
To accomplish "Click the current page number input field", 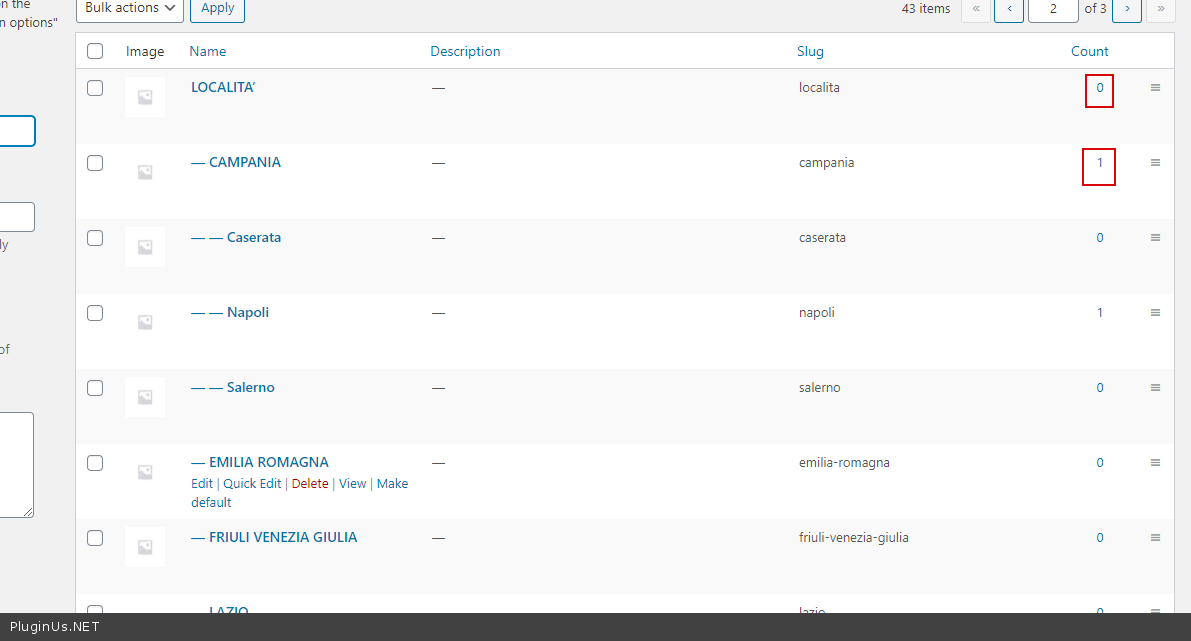I will pos(1053,9).
